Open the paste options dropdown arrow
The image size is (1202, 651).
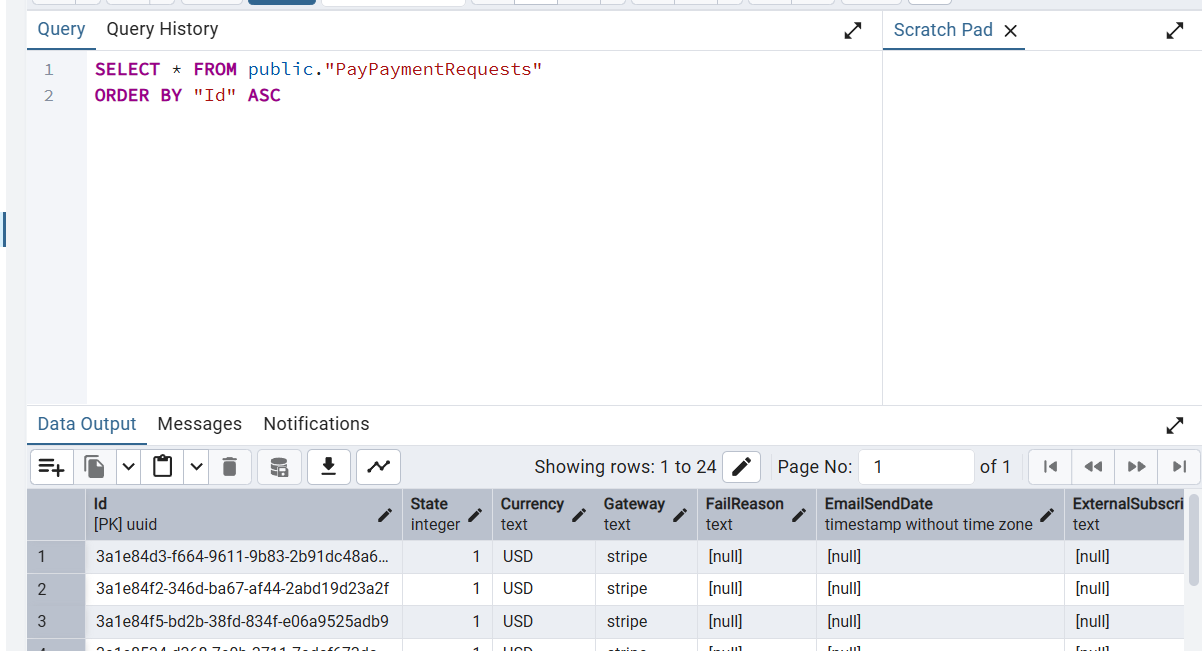[196, 467]
